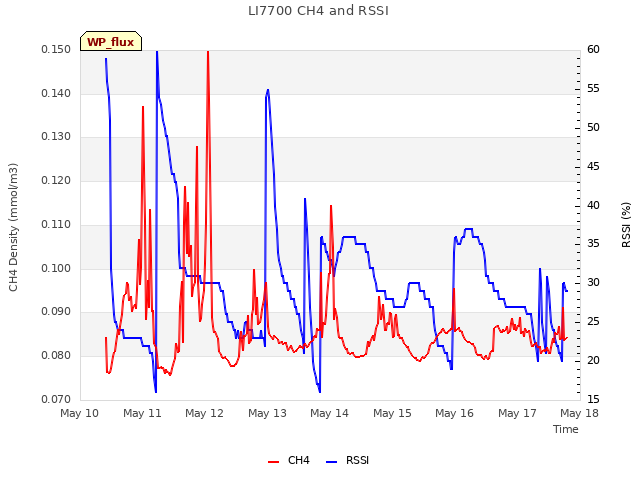640x480 pixels.
Task: Click the May 12 x-axis tick label
Action: tap(204, 413)
